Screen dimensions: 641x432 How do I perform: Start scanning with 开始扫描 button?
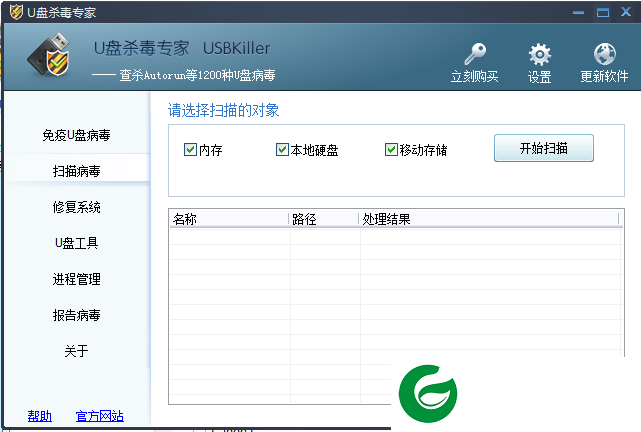click(544, 148)
